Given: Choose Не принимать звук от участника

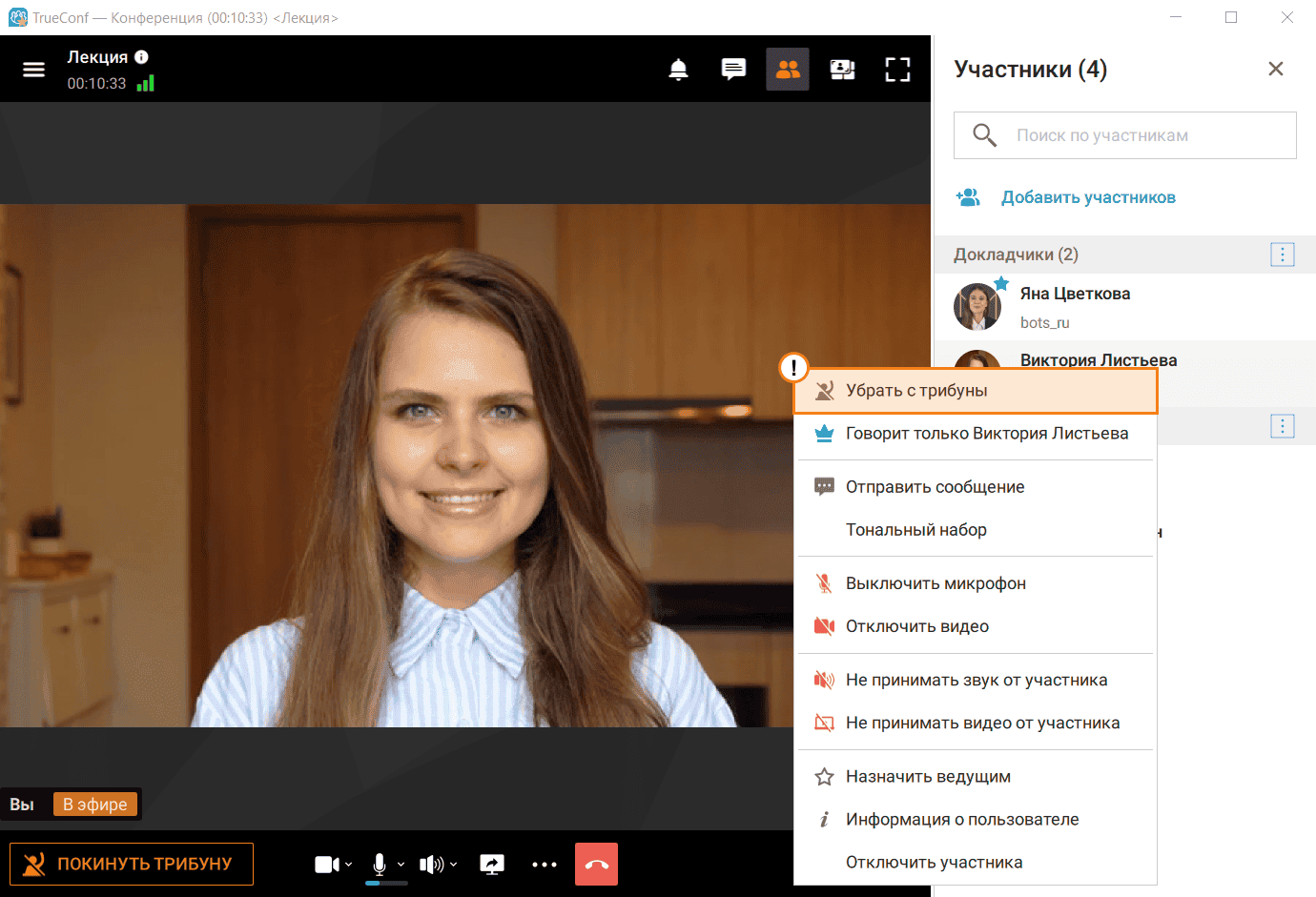Looking at the screenshot, I should (976, 680).
